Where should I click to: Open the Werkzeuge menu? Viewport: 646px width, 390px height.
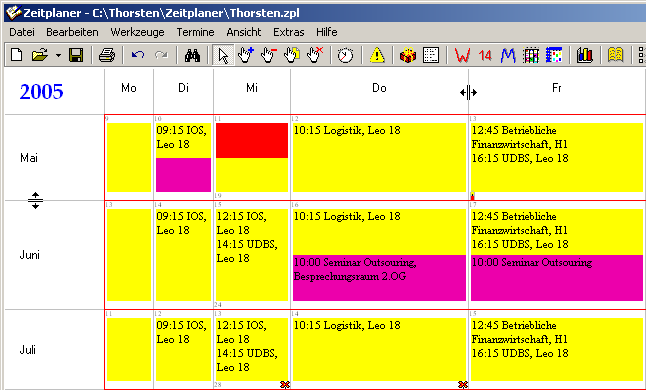pos(137,32)
